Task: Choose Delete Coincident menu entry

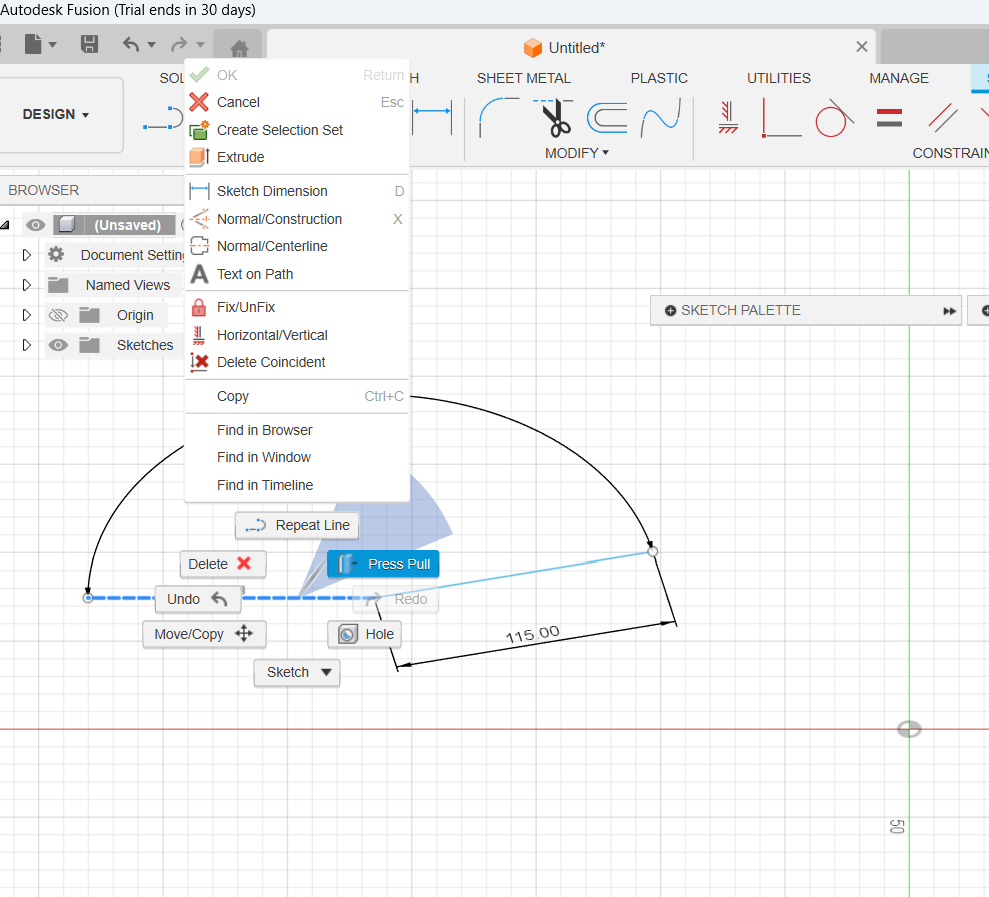Action: click(296, 362)
